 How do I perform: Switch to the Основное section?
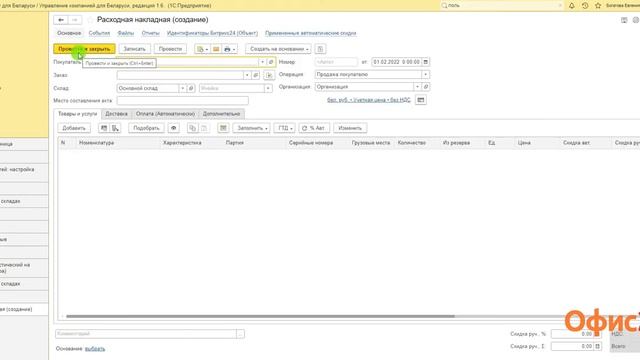[69, 33]
